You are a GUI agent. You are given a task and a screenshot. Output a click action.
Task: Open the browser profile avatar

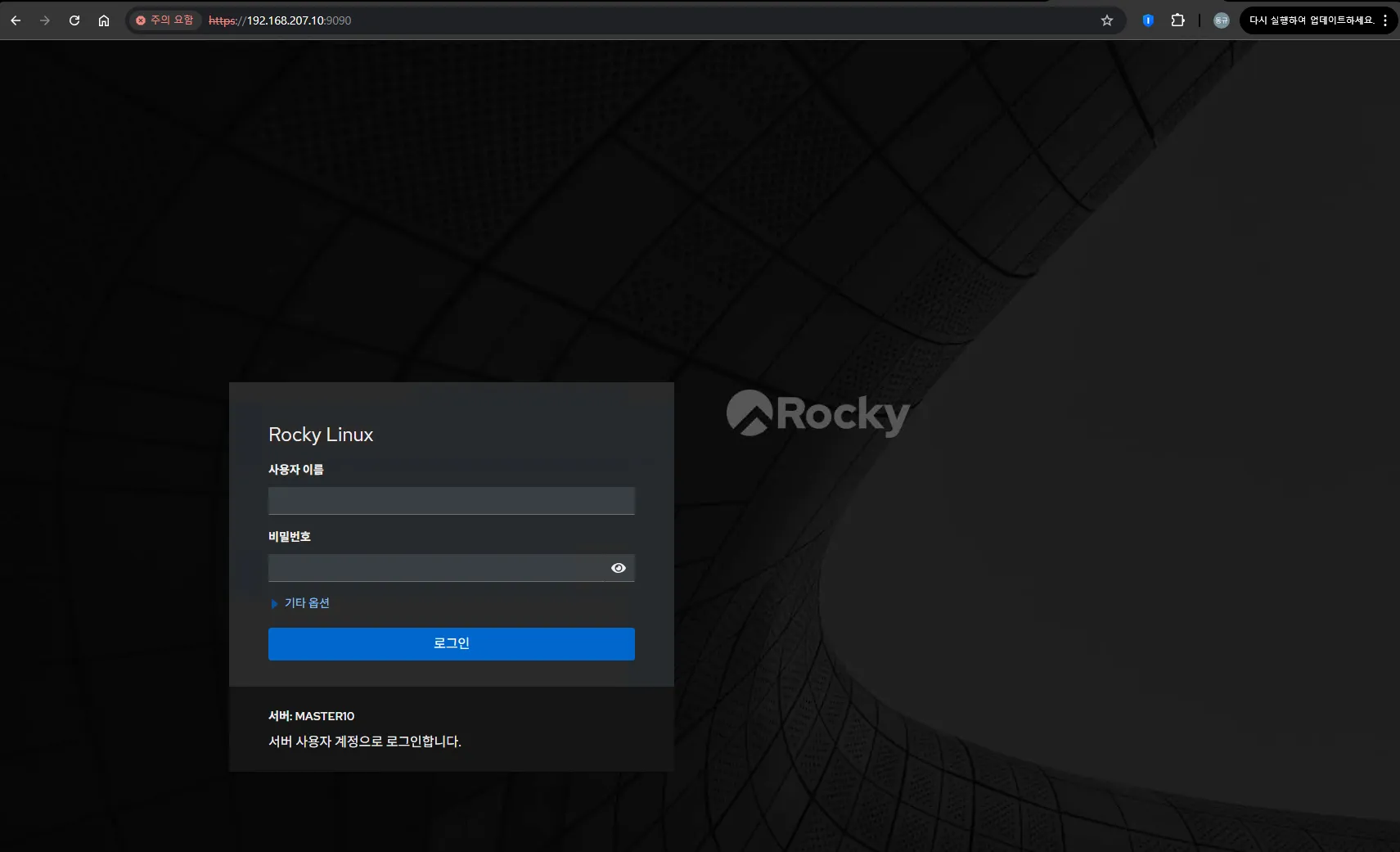1221,20
